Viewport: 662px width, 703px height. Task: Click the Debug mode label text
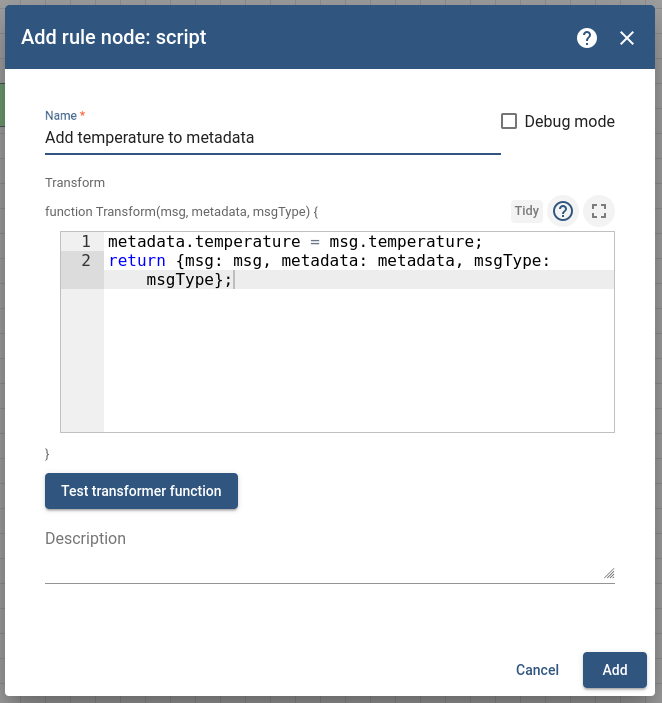point(569,121)
